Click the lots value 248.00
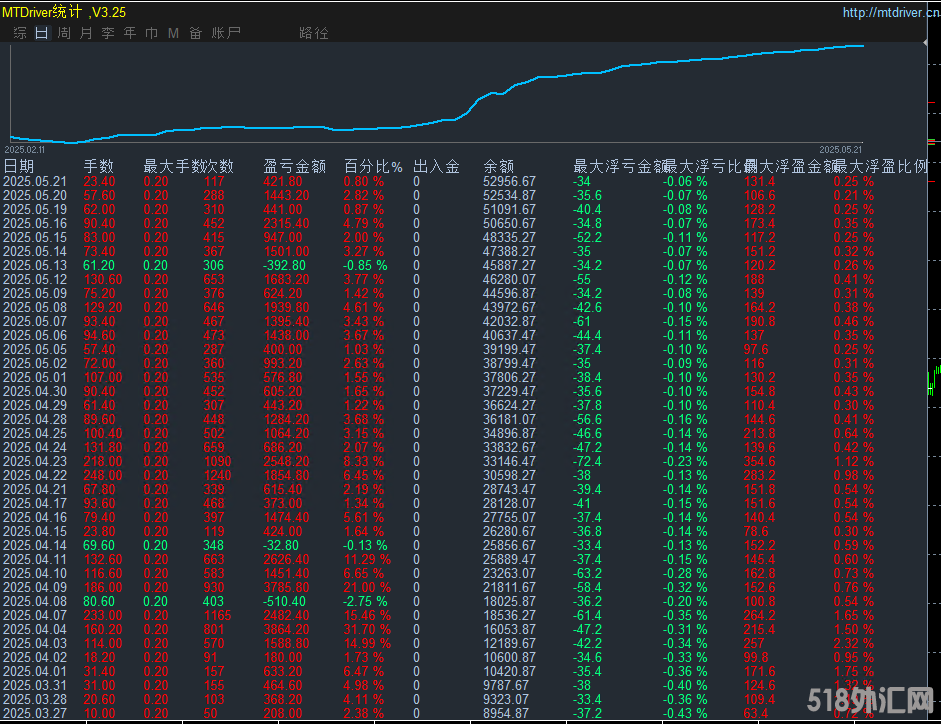Image resolution: width=941 pixels, height=724 pixels. click(103, 475)
